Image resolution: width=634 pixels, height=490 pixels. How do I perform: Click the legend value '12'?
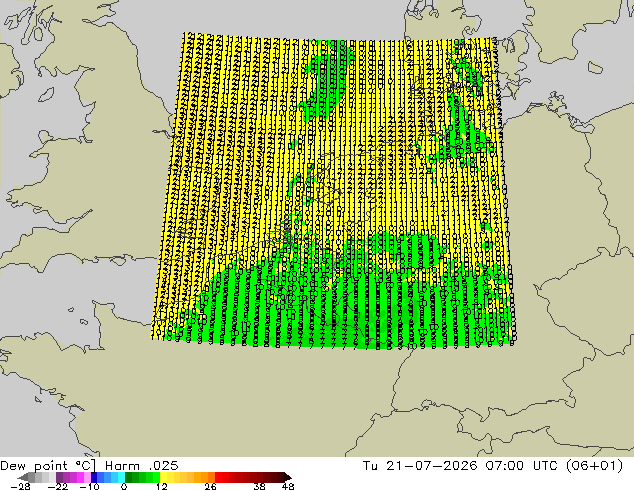point(162,486)
